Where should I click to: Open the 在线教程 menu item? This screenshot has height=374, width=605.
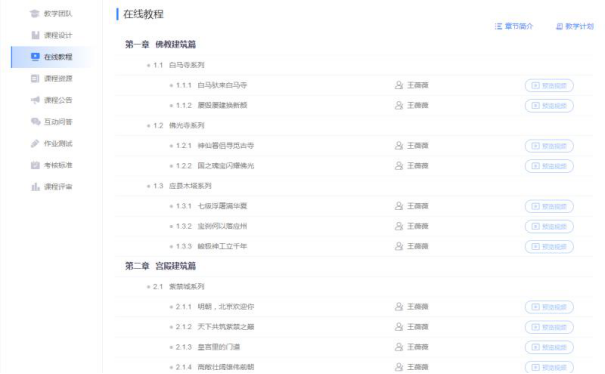click(x=52, y=57)
